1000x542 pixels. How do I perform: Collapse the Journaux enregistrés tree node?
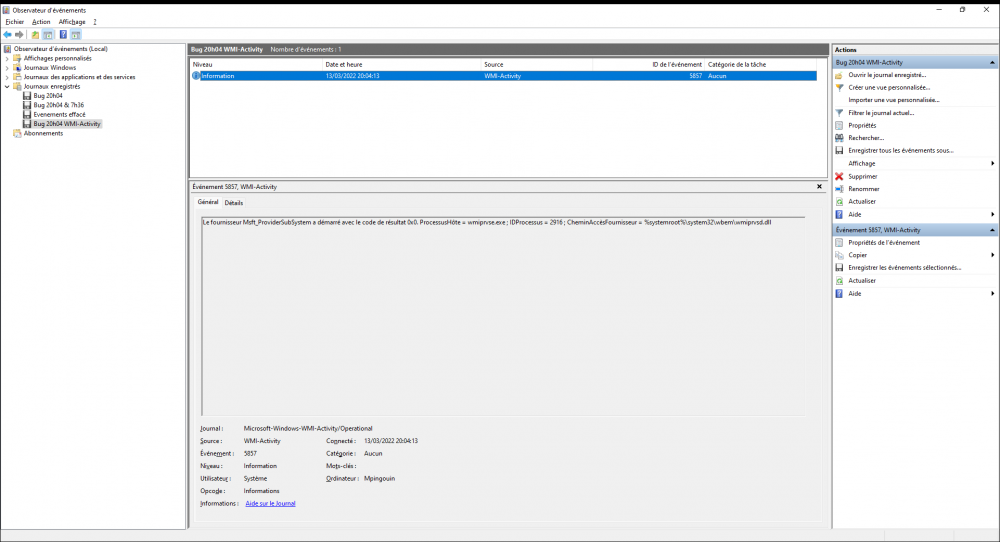coord(6,86)
